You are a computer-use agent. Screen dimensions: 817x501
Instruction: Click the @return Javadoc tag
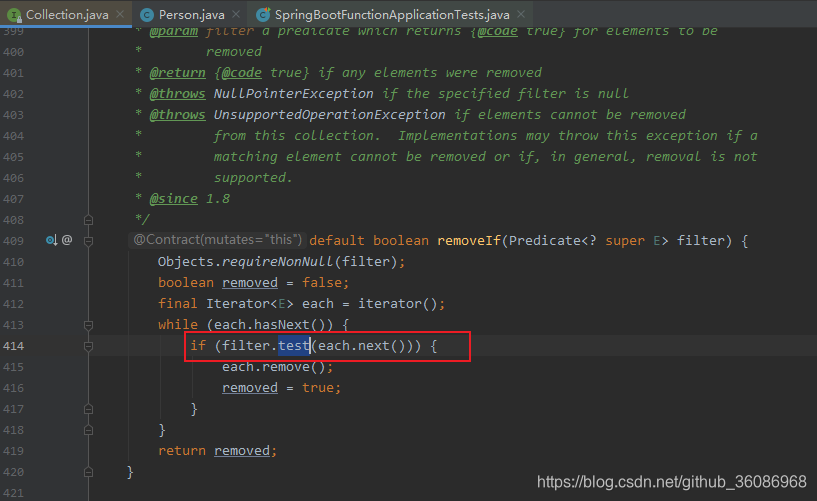pyautogui.click(x=178, y=72)
